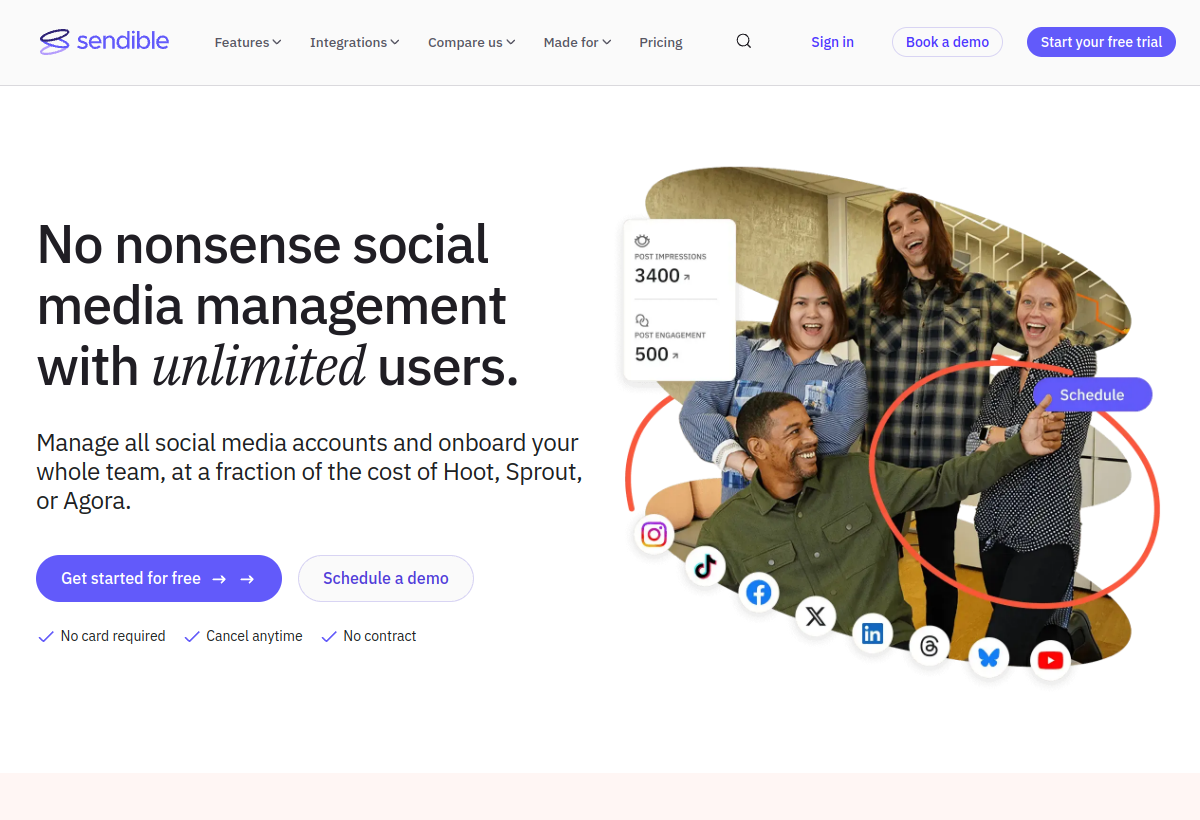The width and height of the screenshot is (1200, 820).
Task: Click the Schedule a demo button
Action: 386,578
